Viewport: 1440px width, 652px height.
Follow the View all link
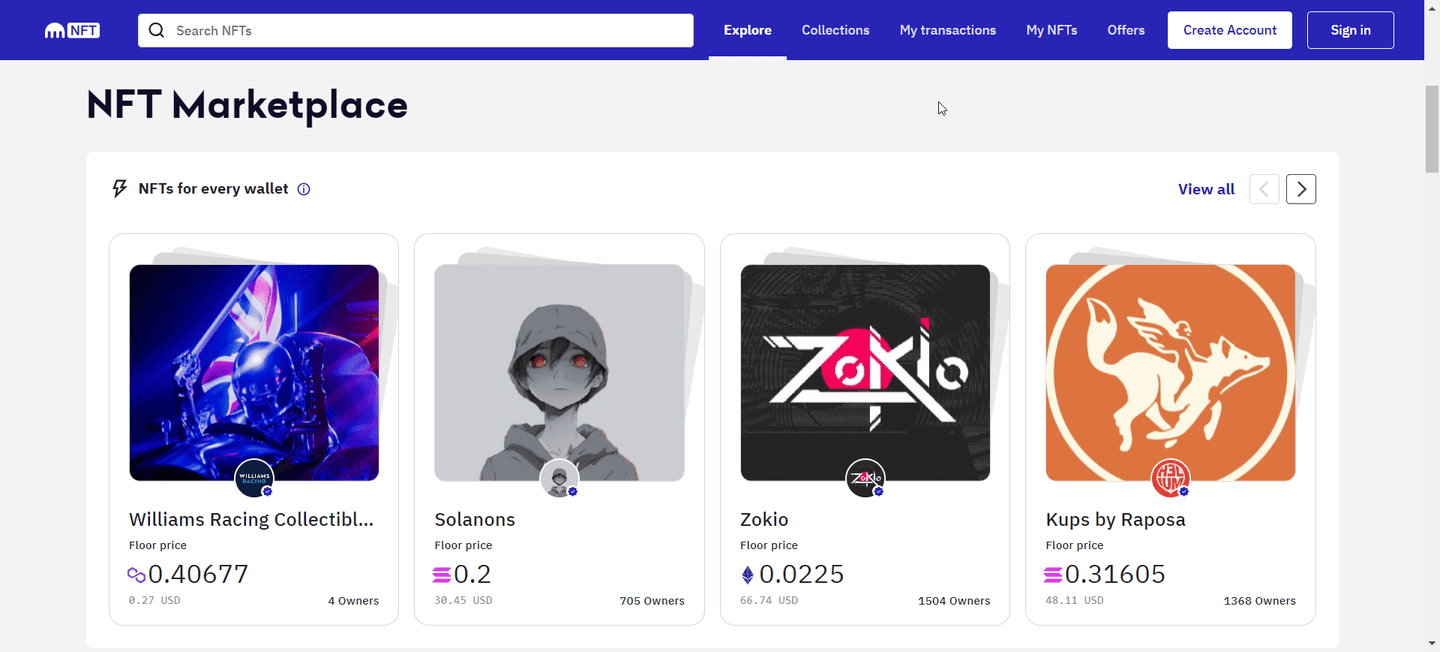(x=1206, y=189)
